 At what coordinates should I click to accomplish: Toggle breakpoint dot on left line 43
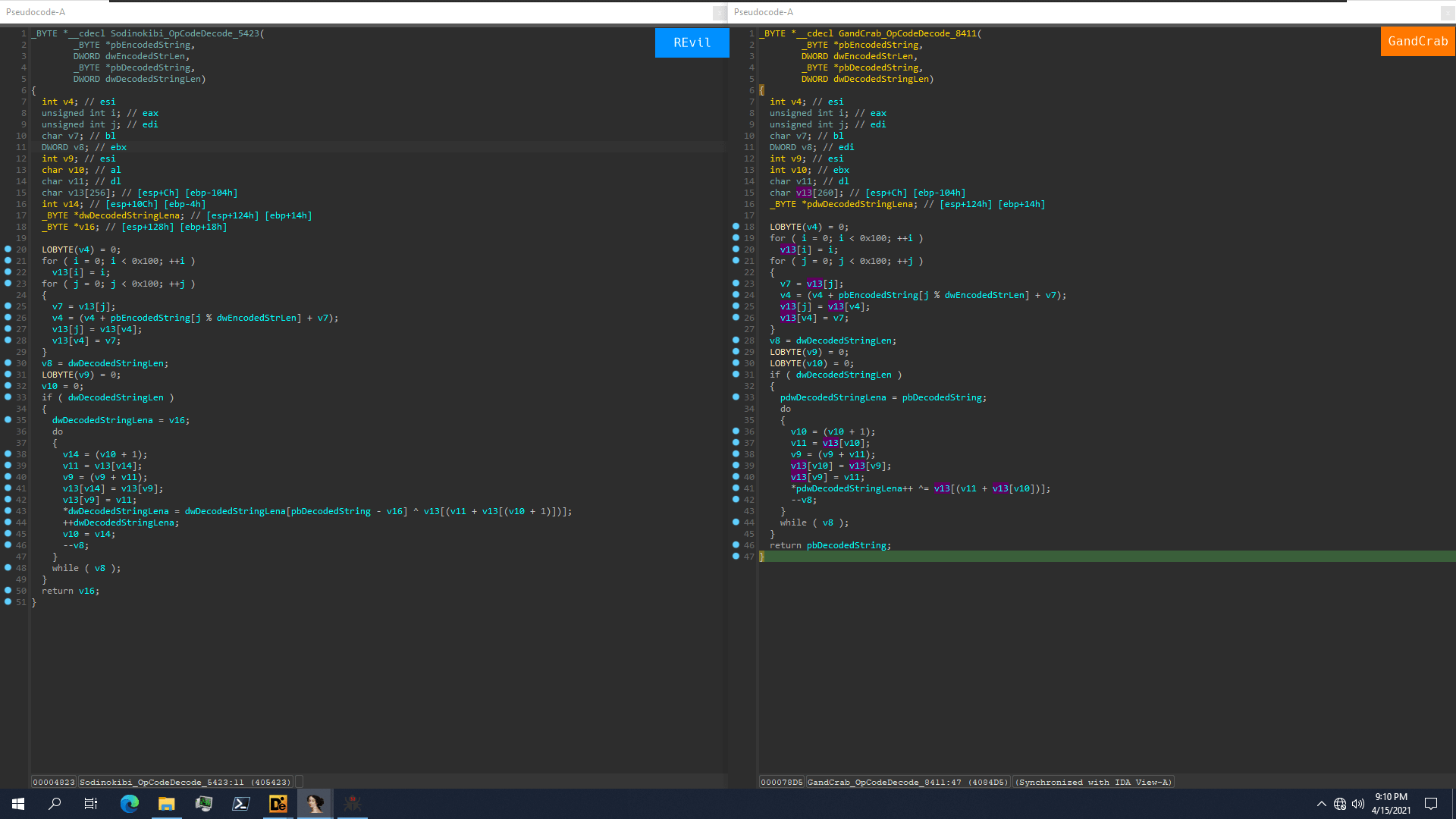8,511
